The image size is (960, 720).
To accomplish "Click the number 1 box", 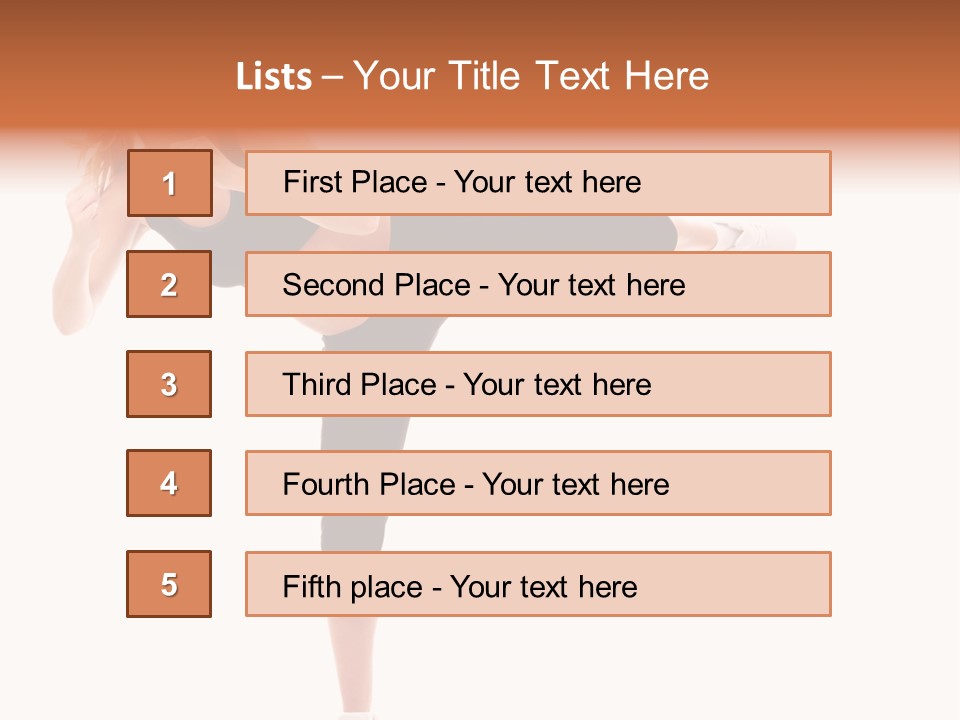I will click(x=169, y=183).
